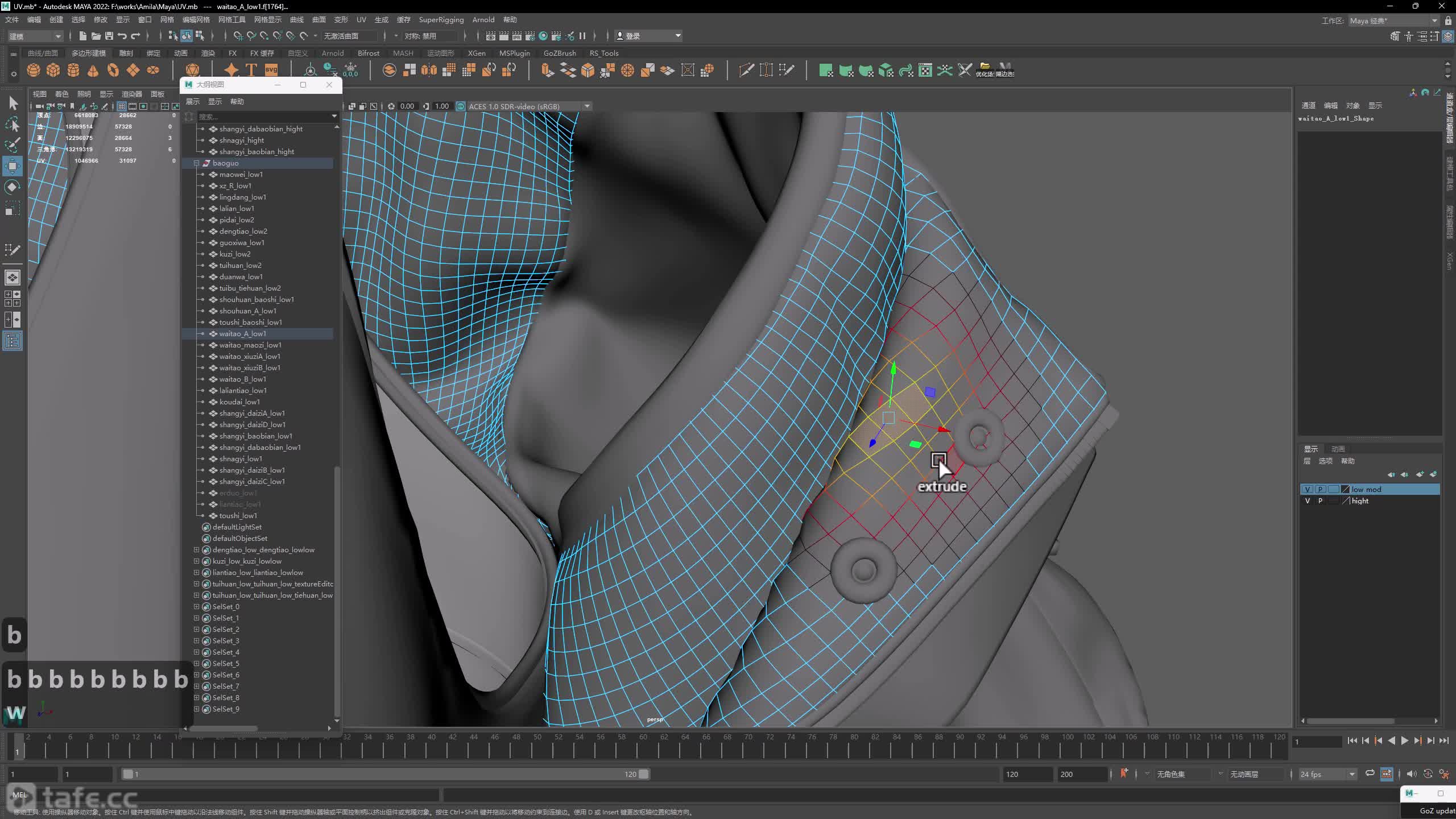This screenshot has width=1456, height=819.
Task: Toggle snap to grids icon
Action: coord(238,36)
